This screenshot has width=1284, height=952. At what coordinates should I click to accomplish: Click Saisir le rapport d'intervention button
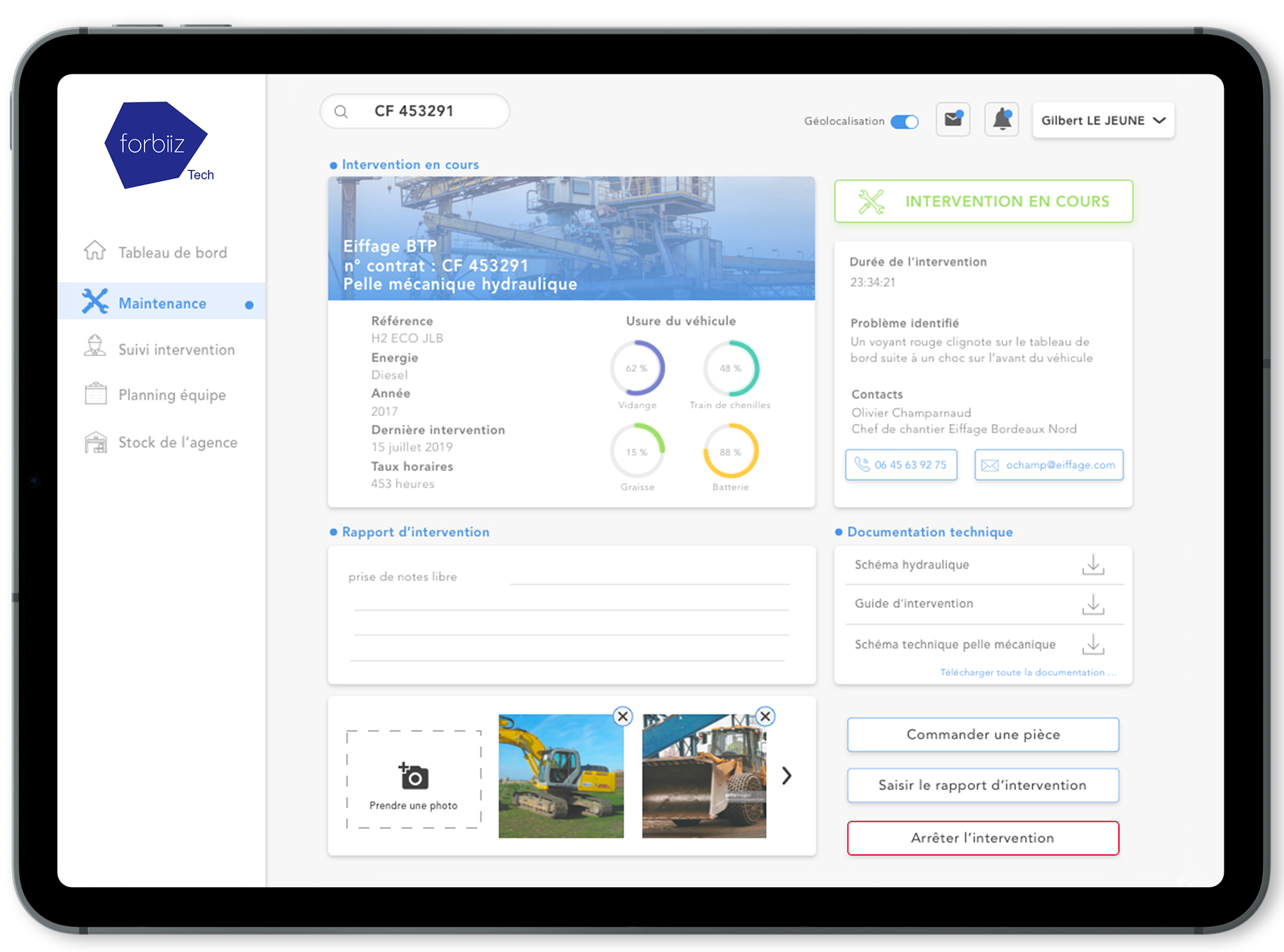tap(983, 785)
